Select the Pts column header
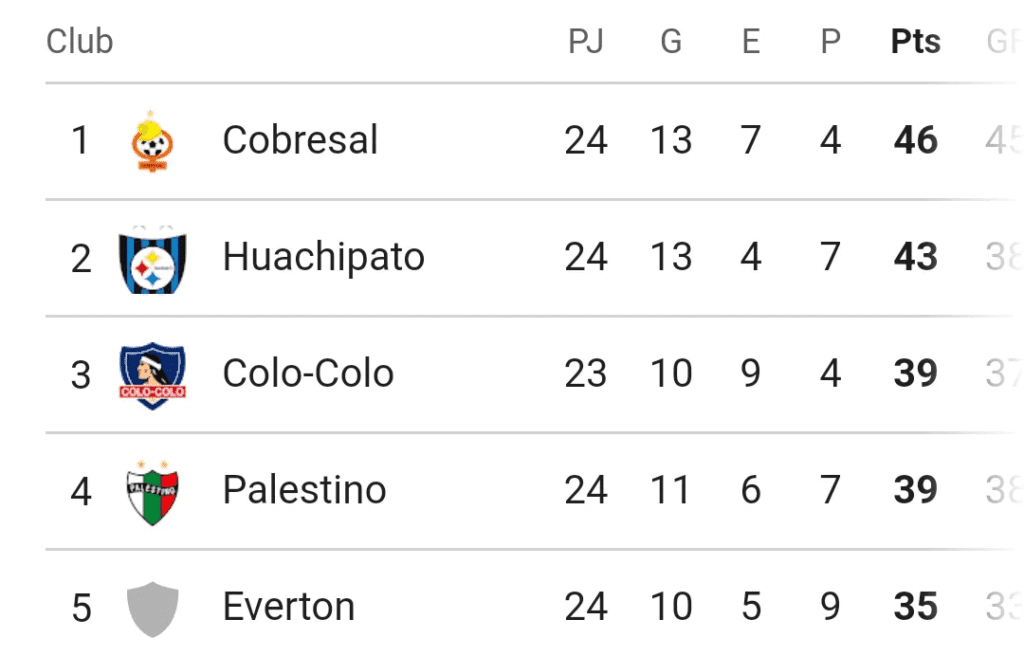 tap(916, 41)
